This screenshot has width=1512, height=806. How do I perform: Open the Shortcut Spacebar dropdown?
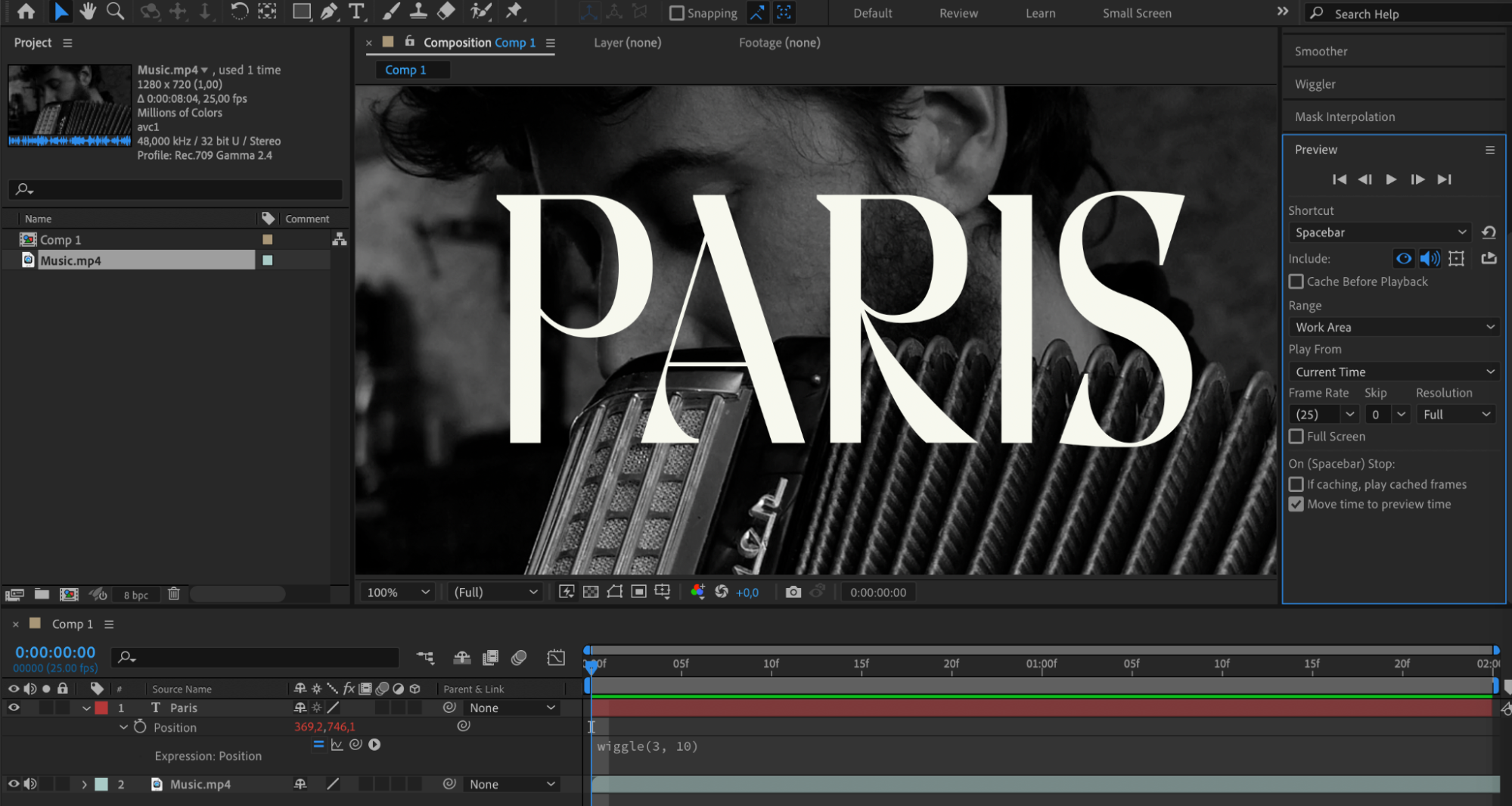1380,232
